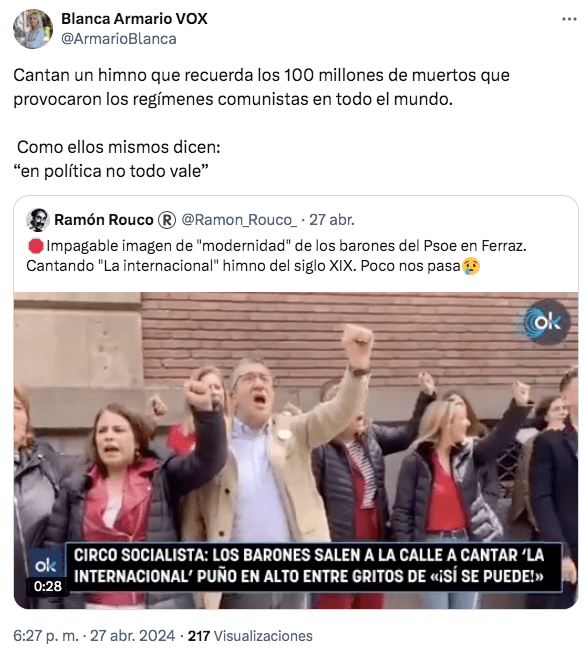Click the main tweet text about himno
The image size is (586, 657).
[261, 123]
